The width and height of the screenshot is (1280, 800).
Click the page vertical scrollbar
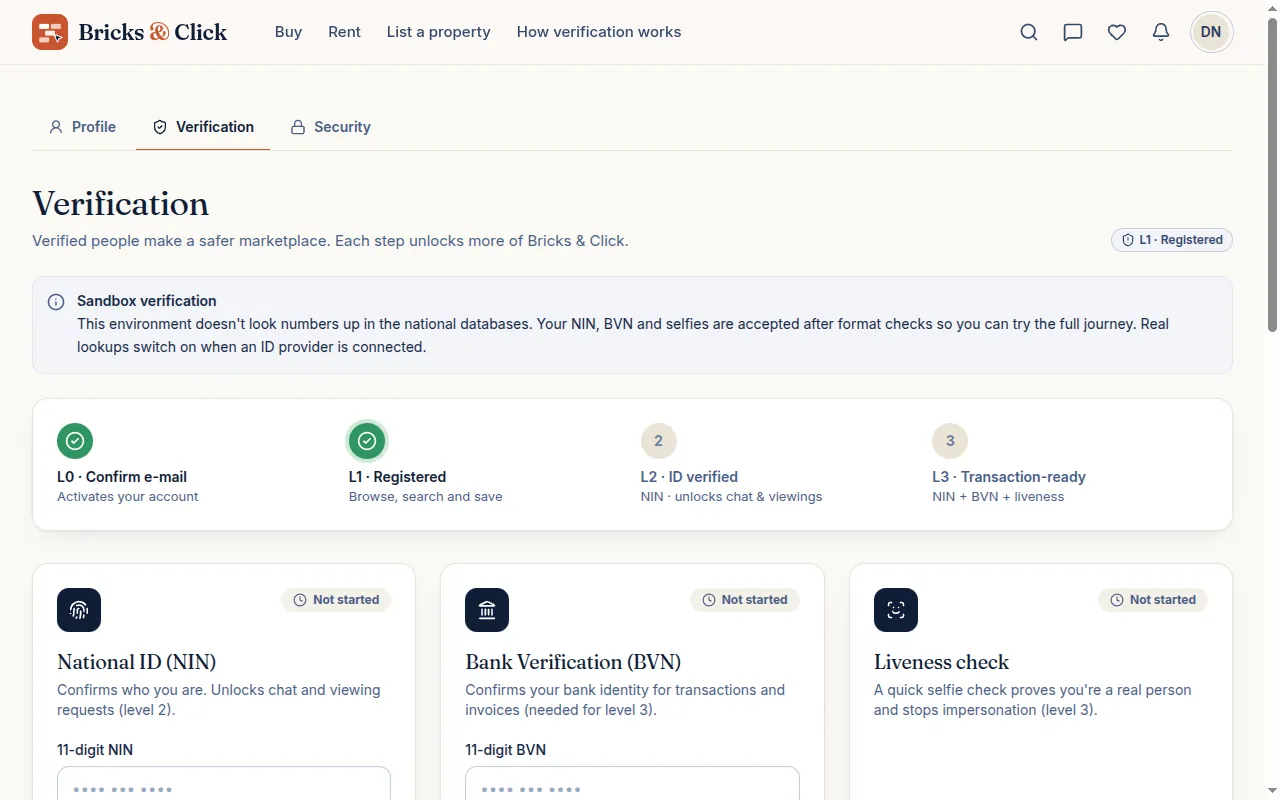(x=1272, y=175)
